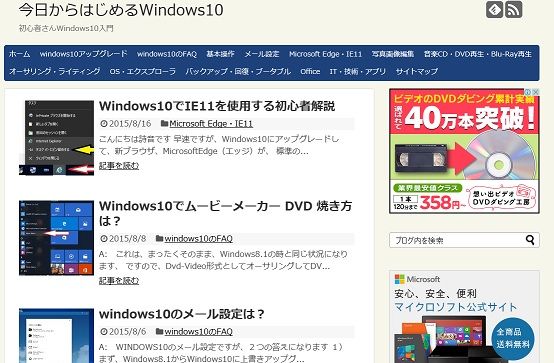Screen dimensions: 554x363
Task: Click the date 2015/8/8
Action: tap(128, 239)
